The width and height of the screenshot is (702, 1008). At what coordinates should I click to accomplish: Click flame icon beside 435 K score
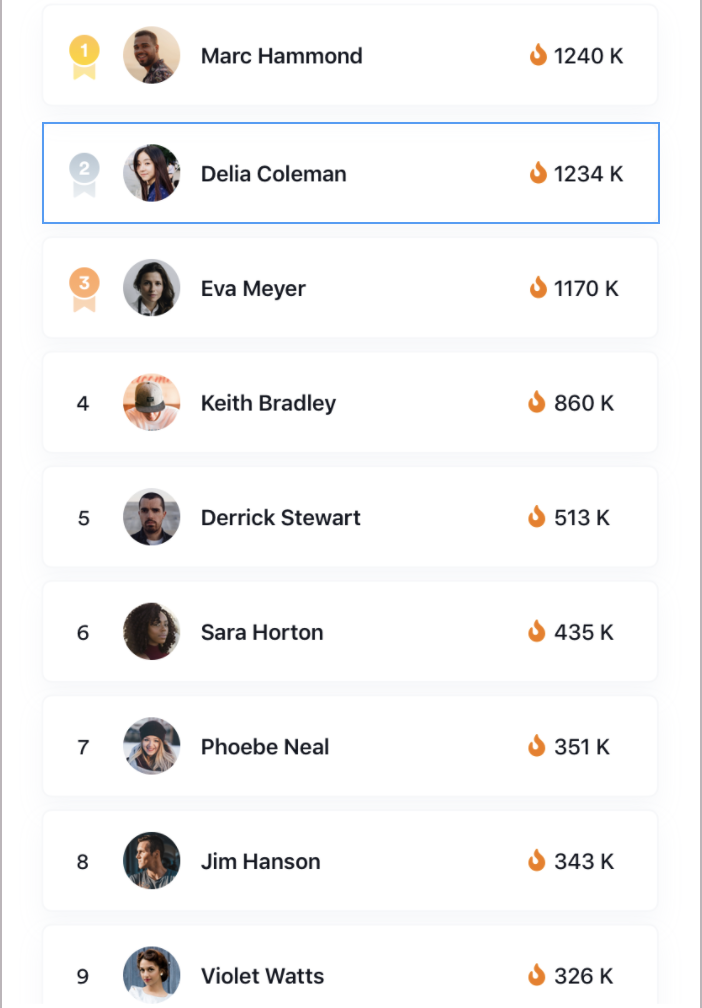click(x=537, y=631)
